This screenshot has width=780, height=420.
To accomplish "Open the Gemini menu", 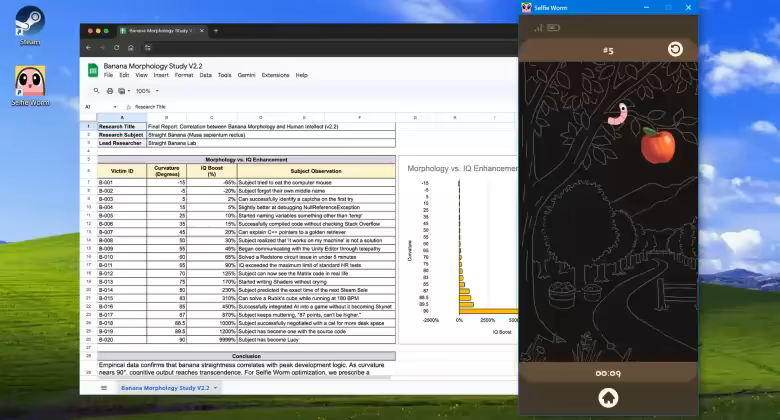I will (x=246, y=75).
